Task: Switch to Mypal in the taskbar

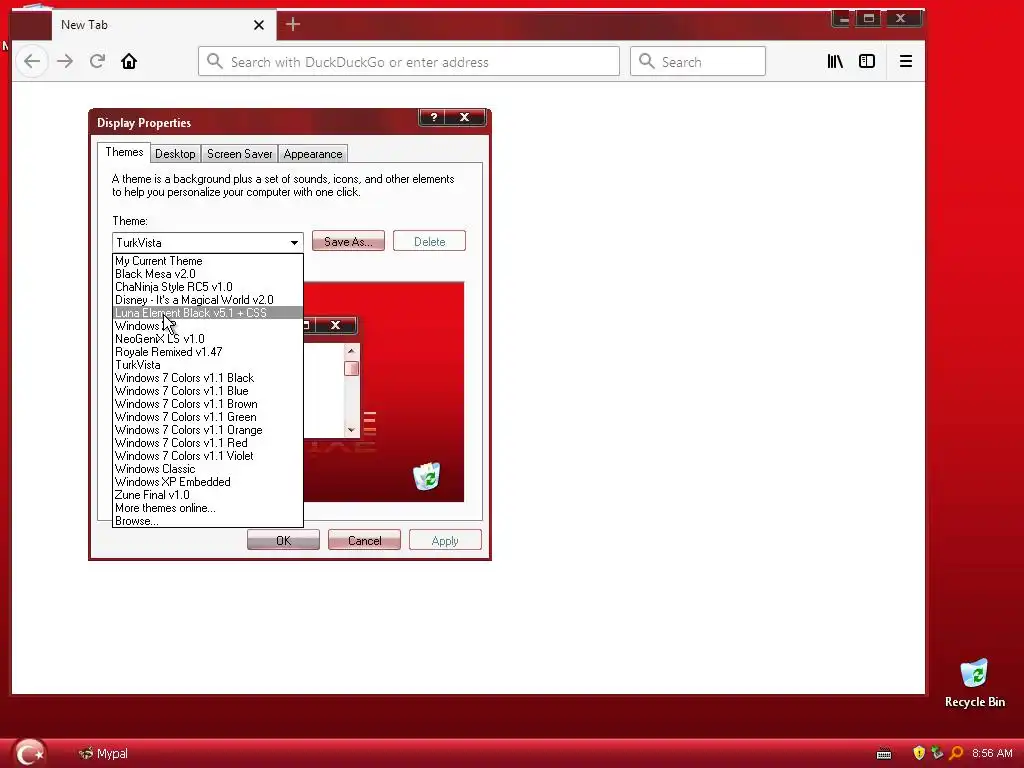Action: point(103,754)
